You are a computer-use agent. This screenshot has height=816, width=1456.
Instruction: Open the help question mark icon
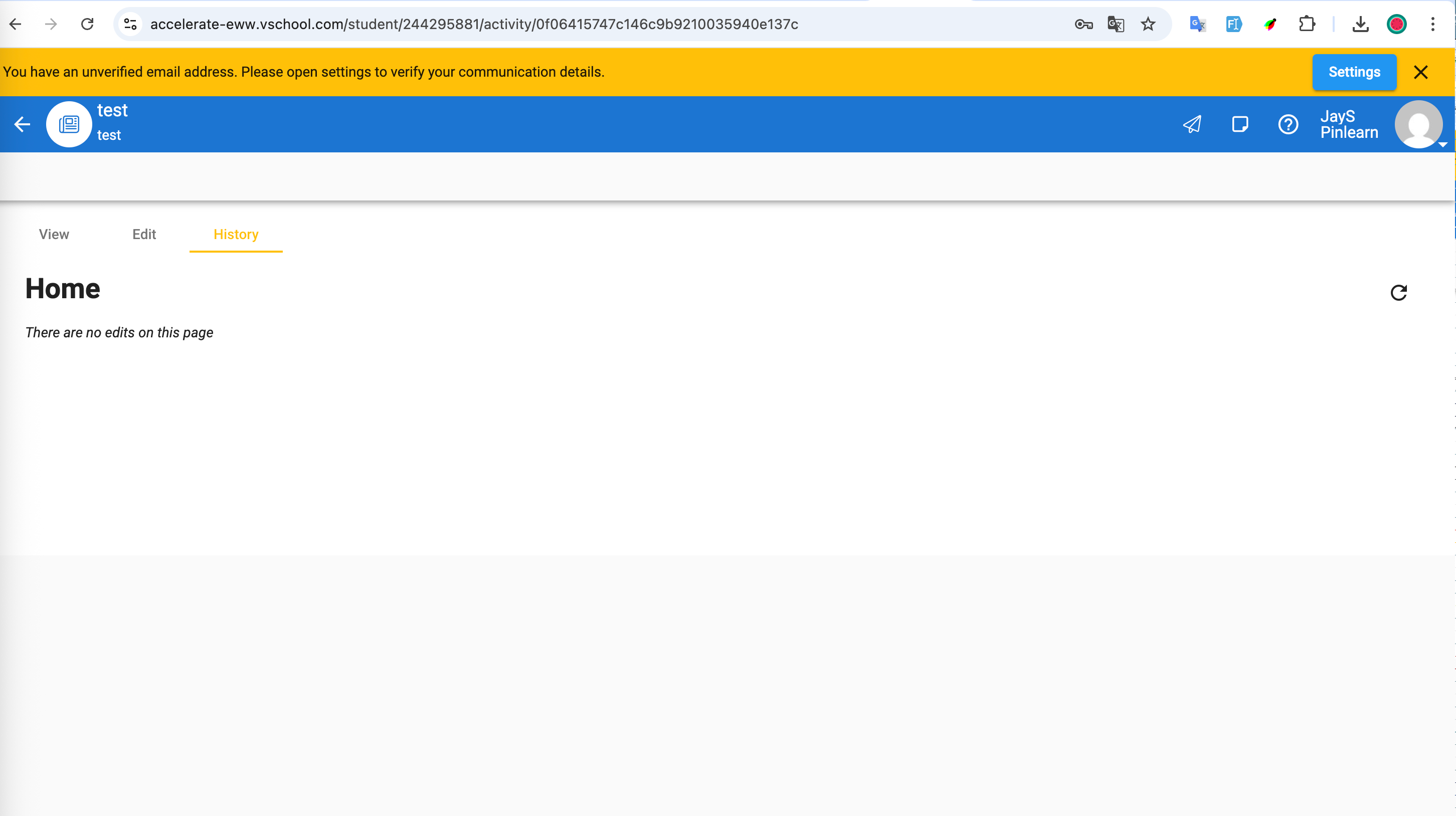(x=1288, y=124)
